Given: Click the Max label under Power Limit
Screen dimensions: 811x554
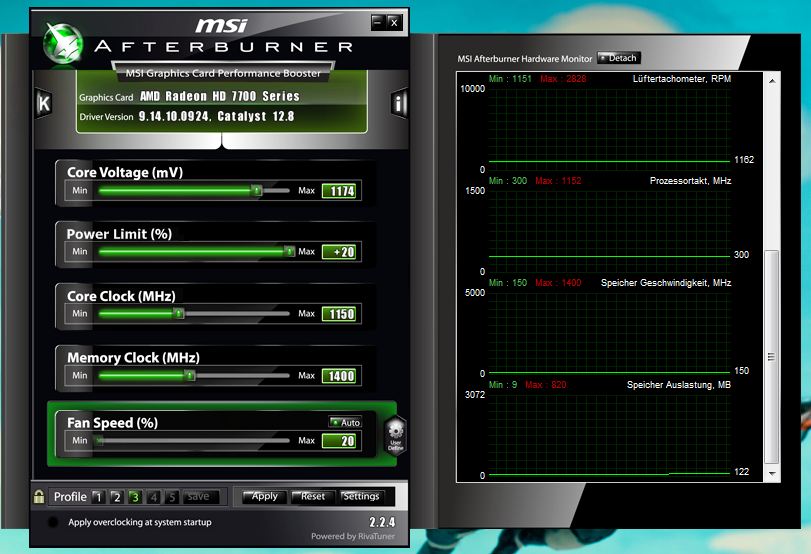Looking at the screenshot, I should coord(306,251).
